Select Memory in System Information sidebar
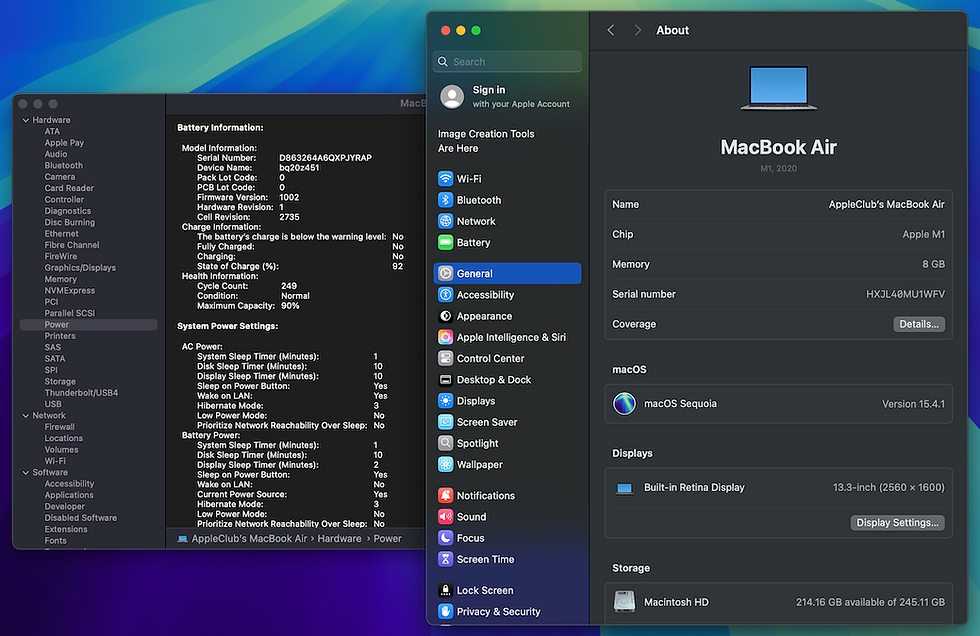Image resolution: width=980 pixels, height=636 pixels. coord(60,279)
